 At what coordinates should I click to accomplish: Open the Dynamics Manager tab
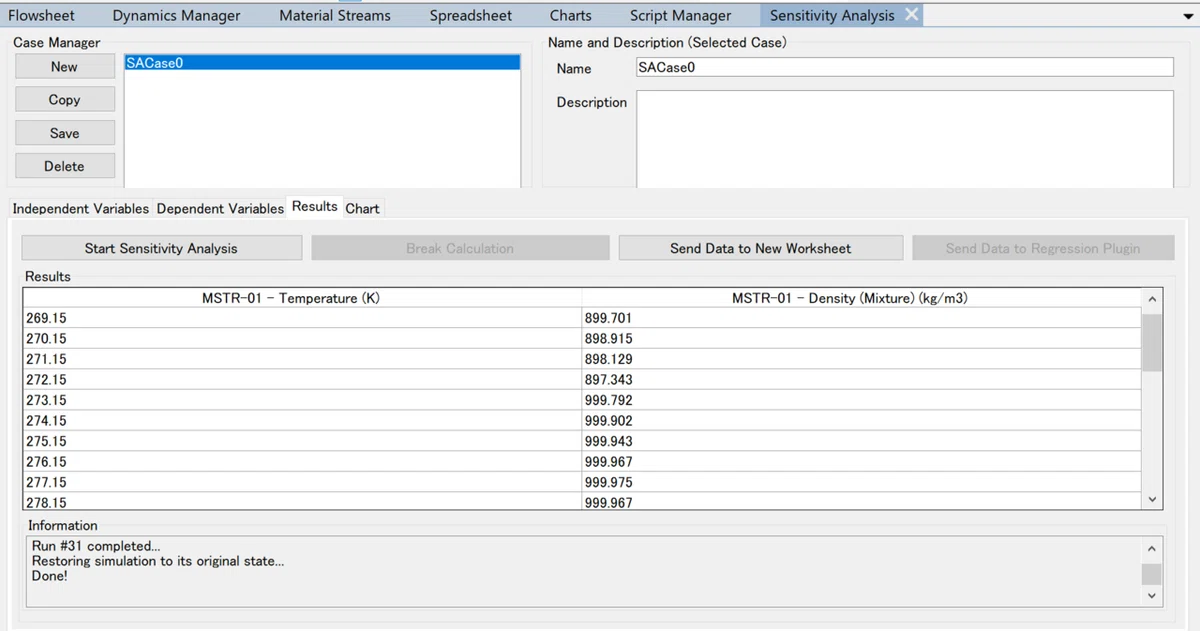click(x=176, y=16)
